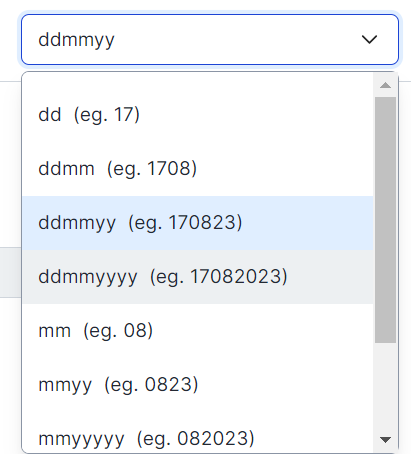Click the dropdown list scrollbar thumb
Screen dimensions: 411x464
click(x=385, y=220)
